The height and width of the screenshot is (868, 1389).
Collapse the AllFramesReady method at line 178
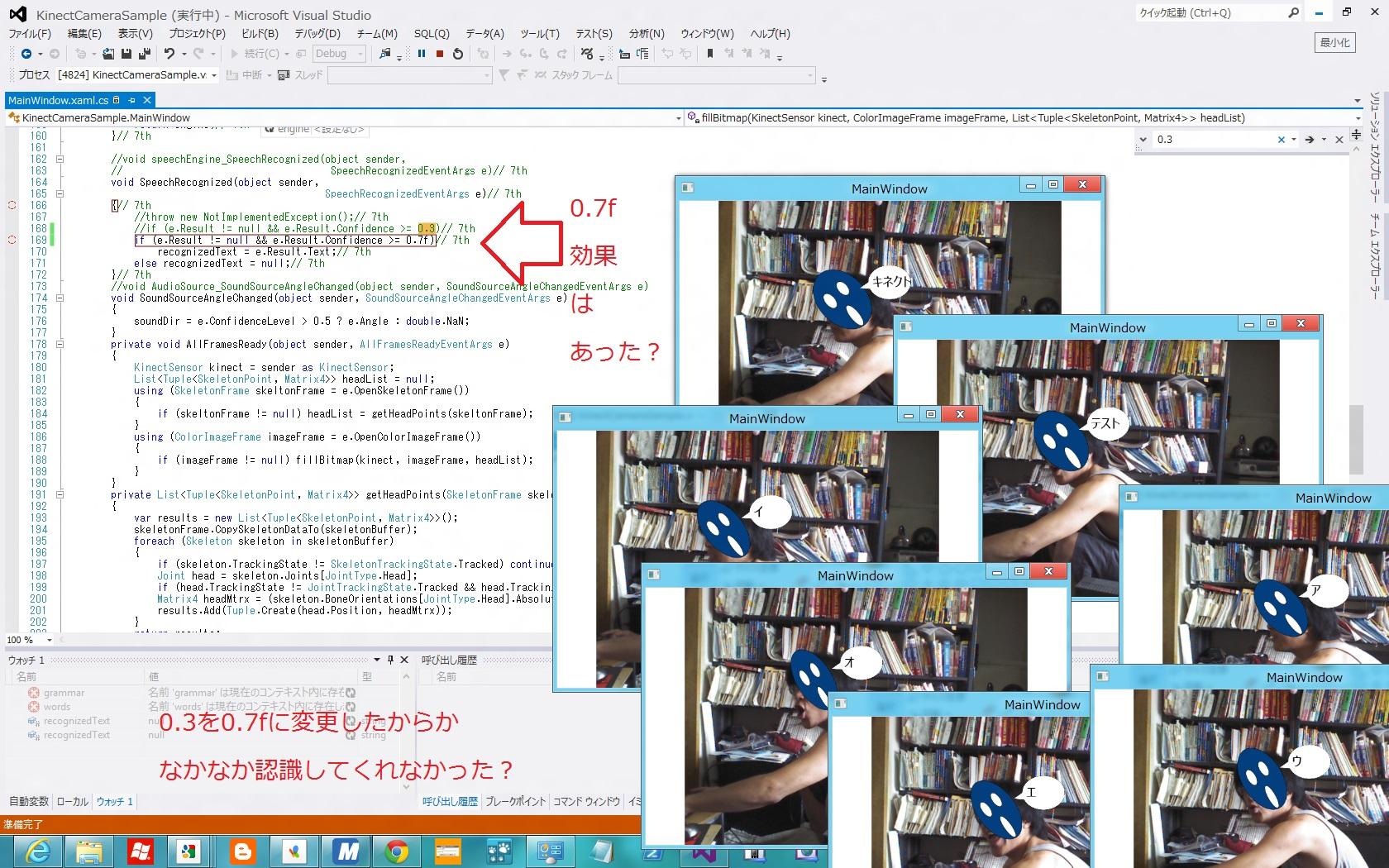click(x=60, y=344)
